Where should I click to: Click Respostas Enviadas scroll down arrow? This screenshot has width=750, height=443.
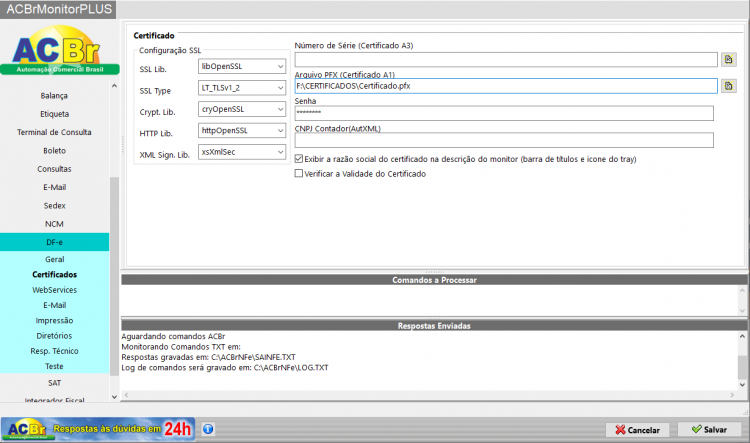(742, 385)
